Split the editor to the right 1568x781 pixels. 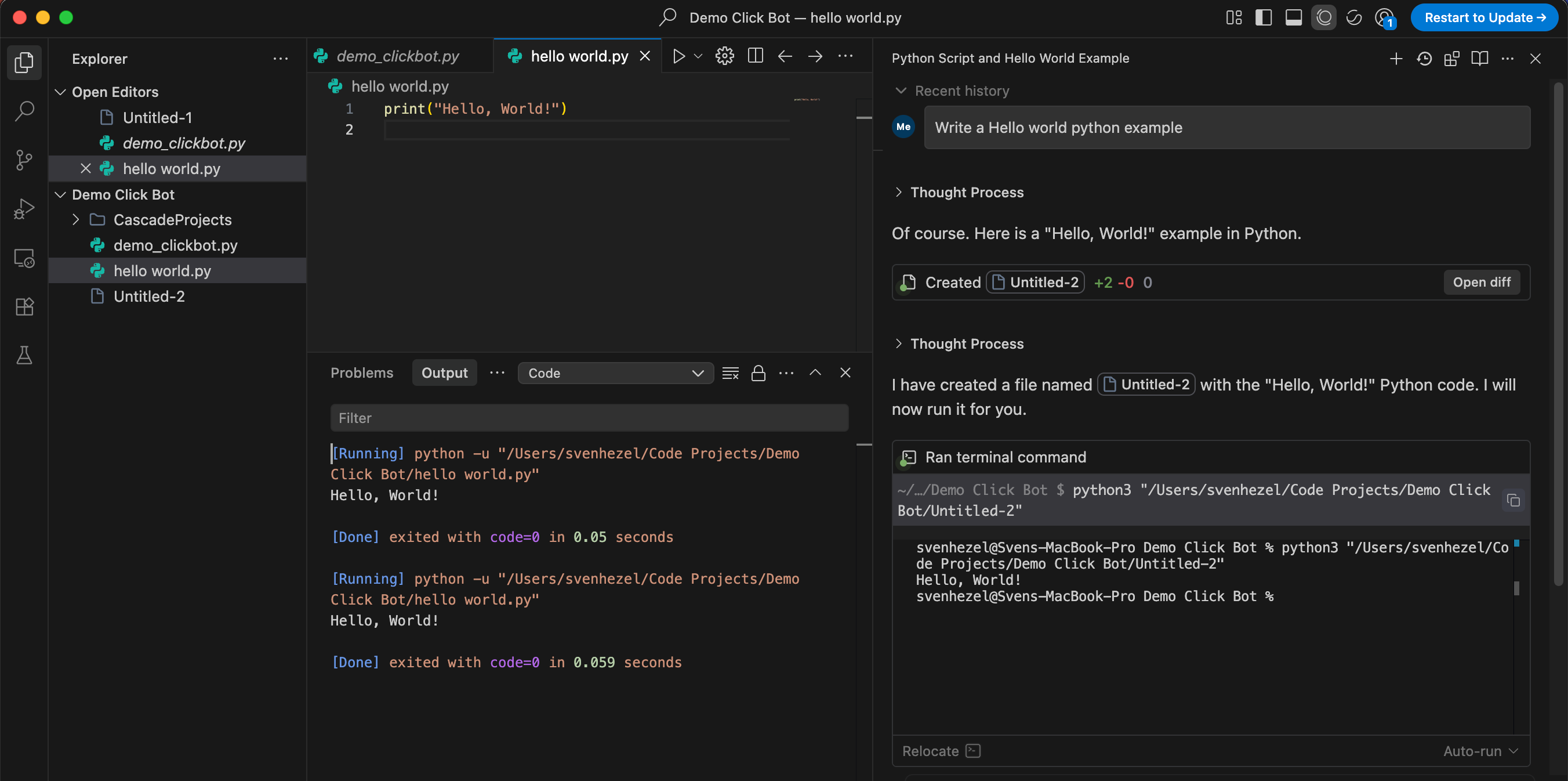756,56
